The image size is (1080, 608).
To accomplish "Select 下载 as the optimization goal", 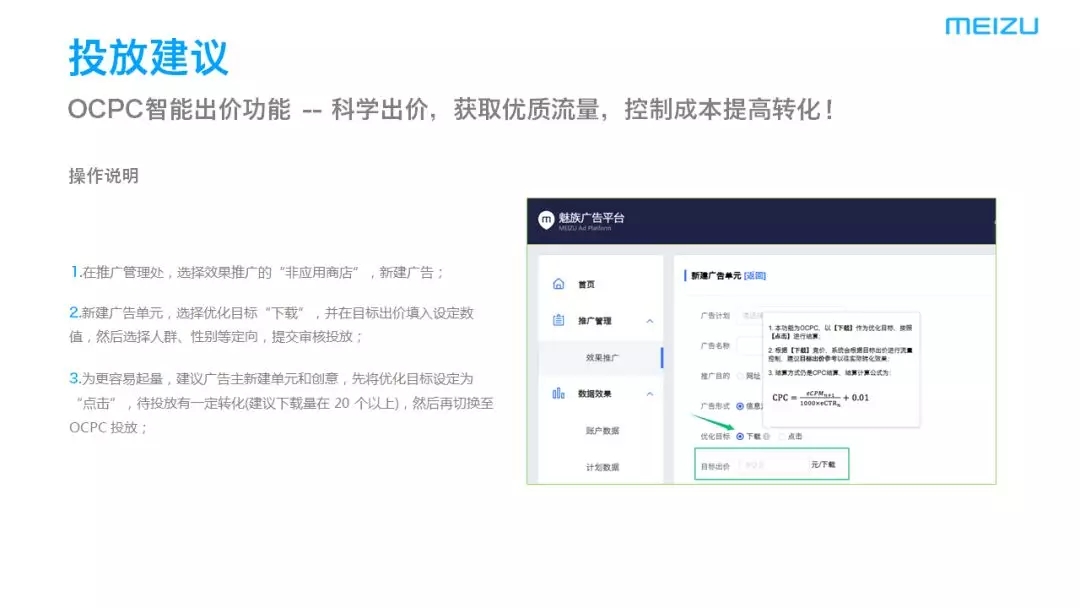I will 742,436.
